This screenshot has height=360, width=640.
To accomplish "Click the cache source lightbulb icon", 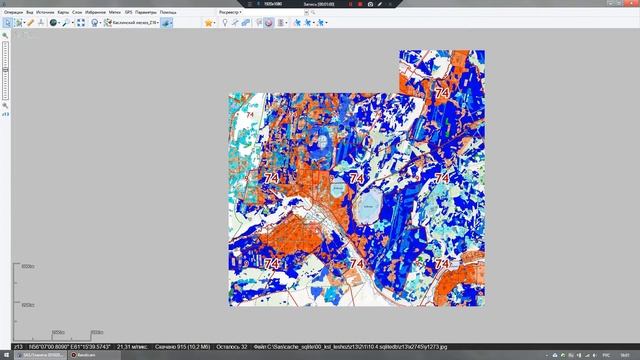I will pos(95,23).
